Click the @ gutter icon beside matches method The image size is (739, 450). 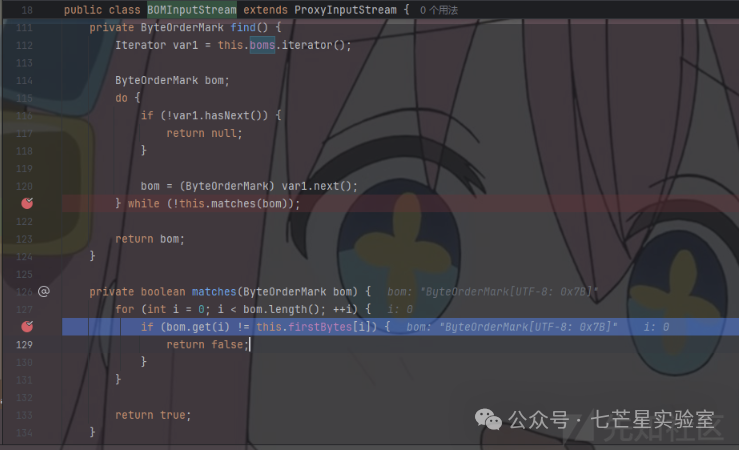tap(43, 292)
